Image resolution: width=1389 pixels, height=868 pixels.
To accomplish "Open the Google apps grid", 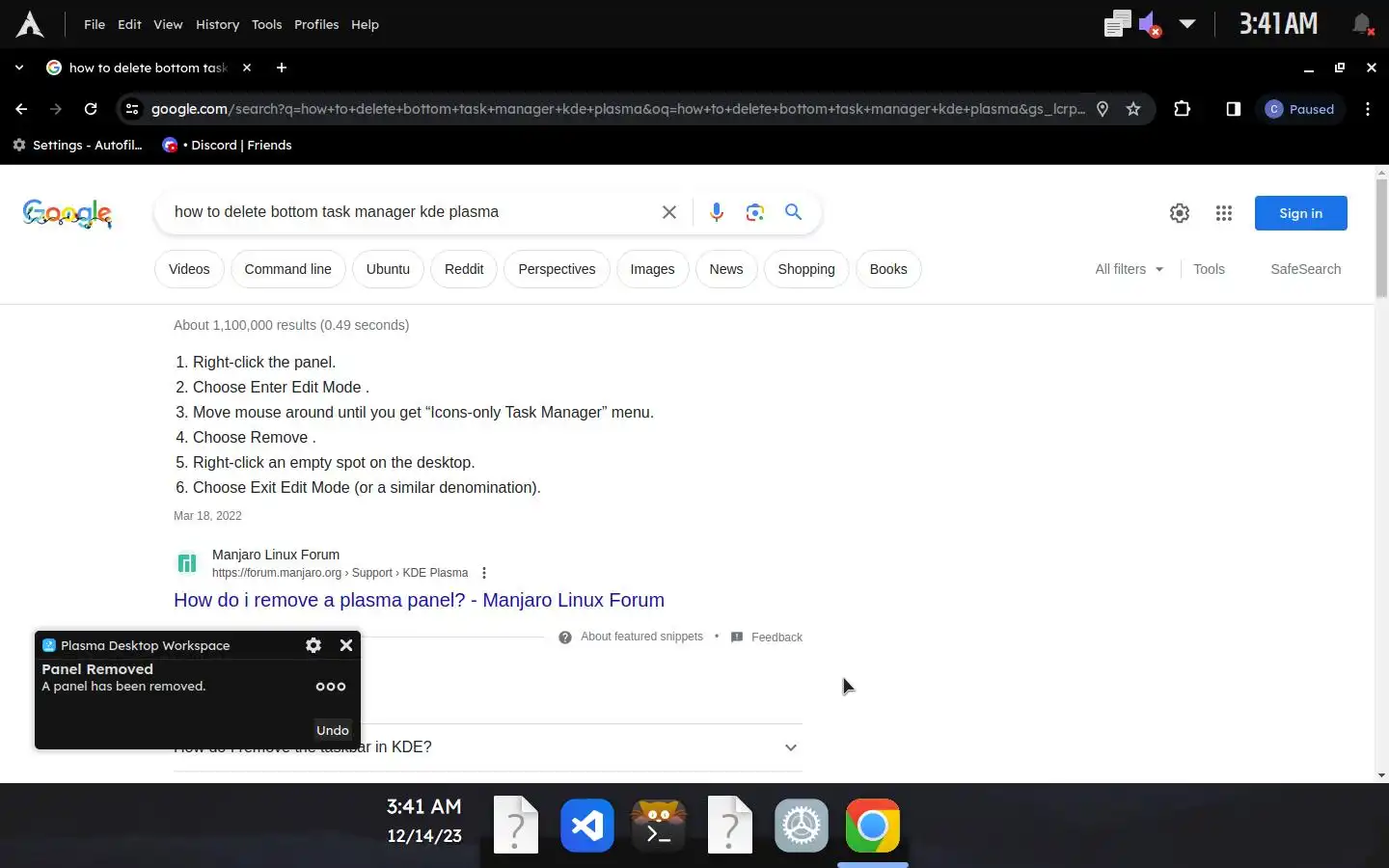I will tap(1224, 213).
